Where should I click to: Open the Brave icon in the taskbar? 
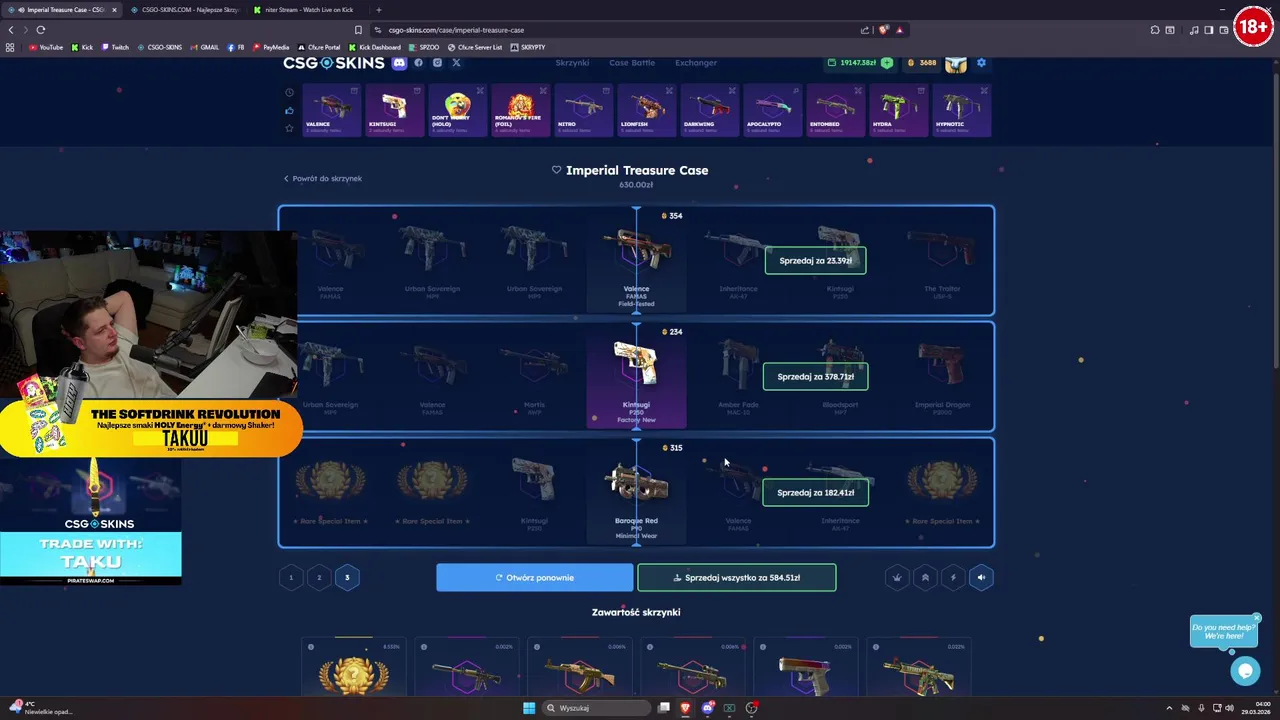click(x=685, y=708)
